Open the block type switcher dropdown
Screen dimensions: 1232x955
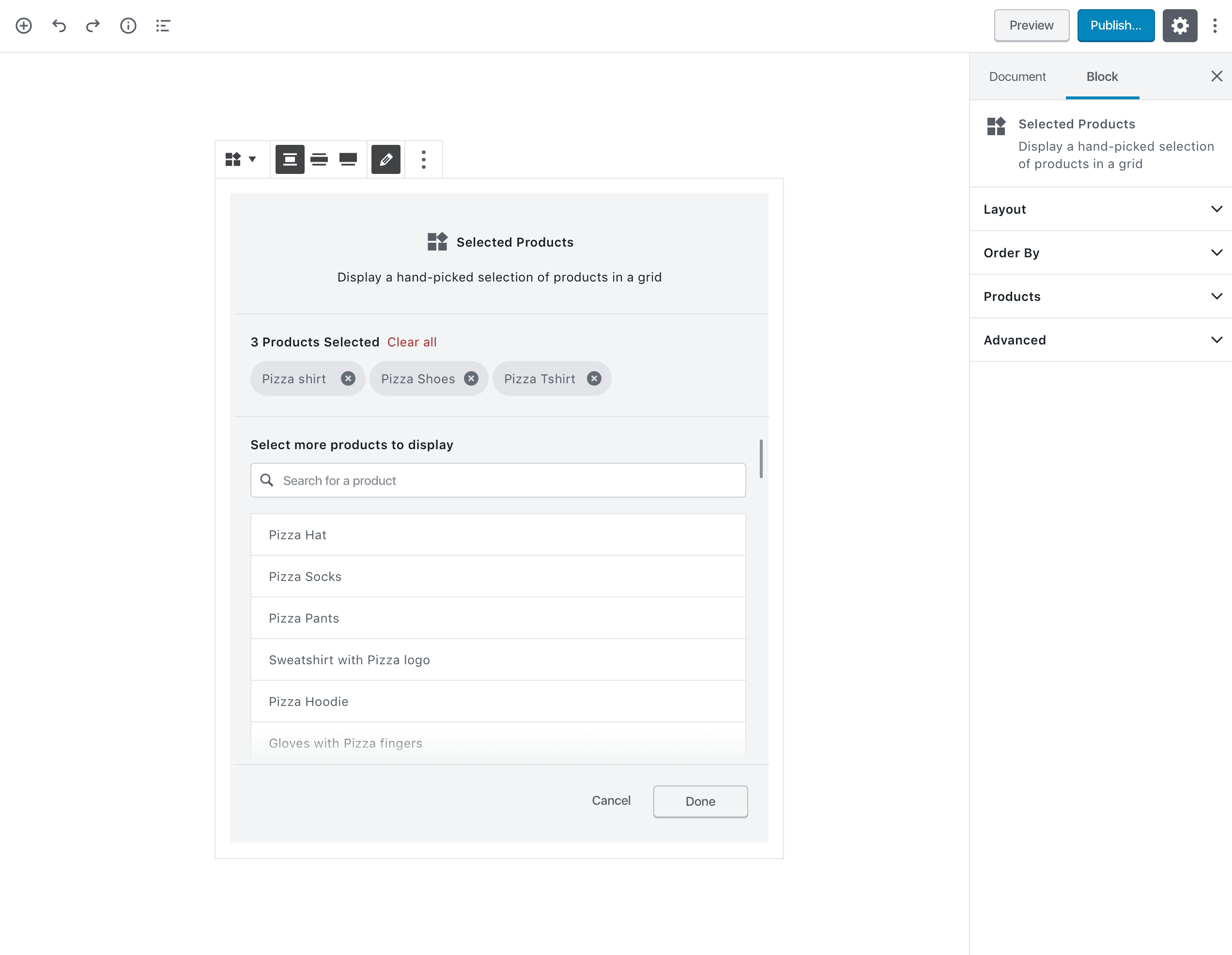point(241,159)
